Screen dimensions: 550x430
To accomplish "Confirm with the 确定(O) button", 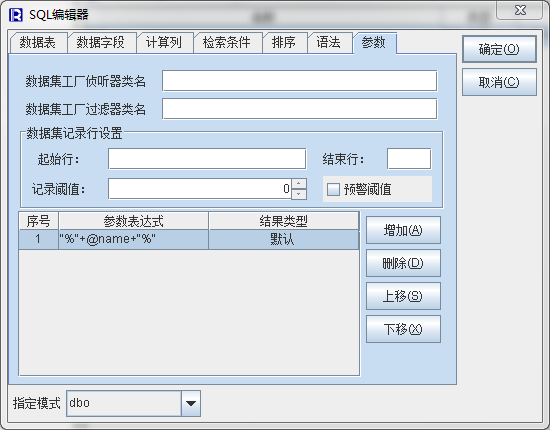I will coord(499,49).
